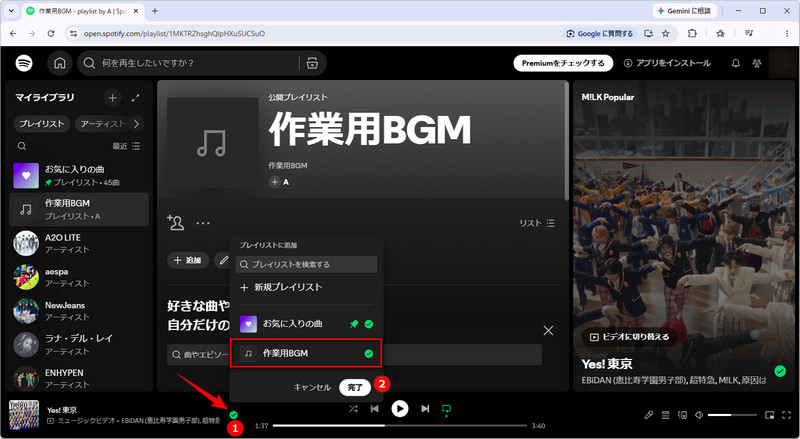Choose 新規プレイリスト in the popup

click(x=306, y=287)
